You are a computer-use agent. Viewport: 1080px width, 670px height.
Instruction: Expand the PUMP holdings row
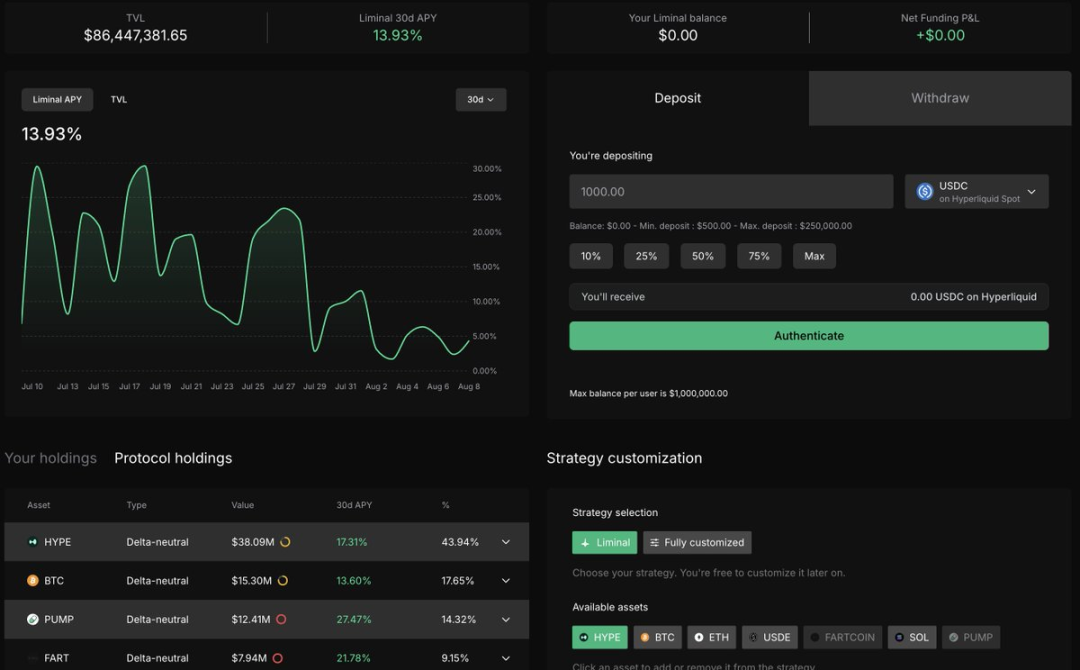(x=505, y=619)
